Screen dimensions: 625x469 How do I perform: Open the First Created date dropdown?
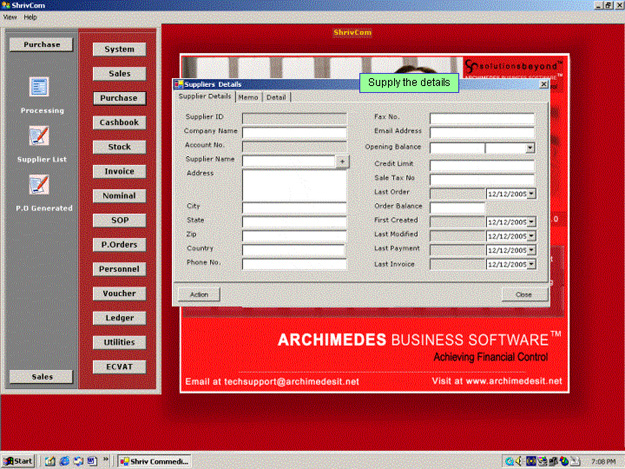[x=531, y=222]
